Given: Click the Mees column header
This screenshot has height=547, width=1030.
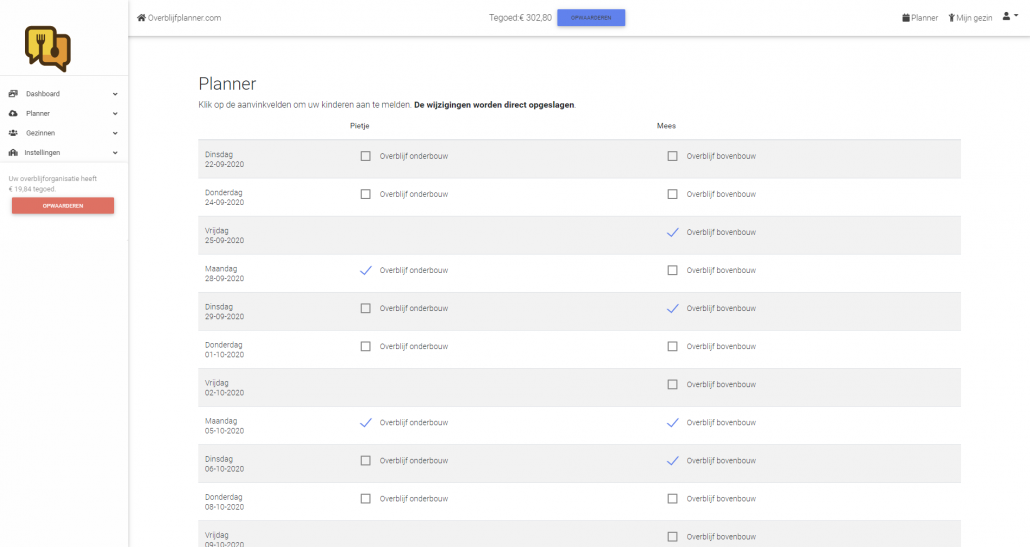Looking at the screenshot, I should 666,126.
